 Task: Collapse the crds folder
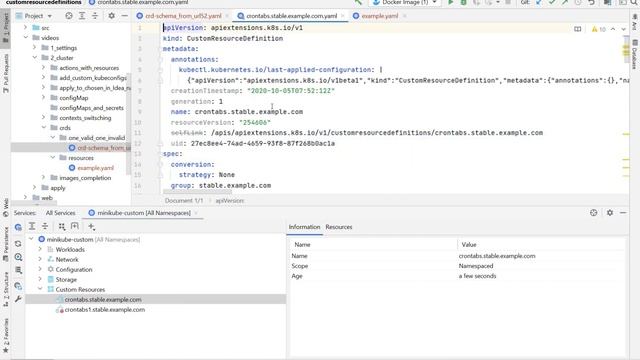(43, 128)
